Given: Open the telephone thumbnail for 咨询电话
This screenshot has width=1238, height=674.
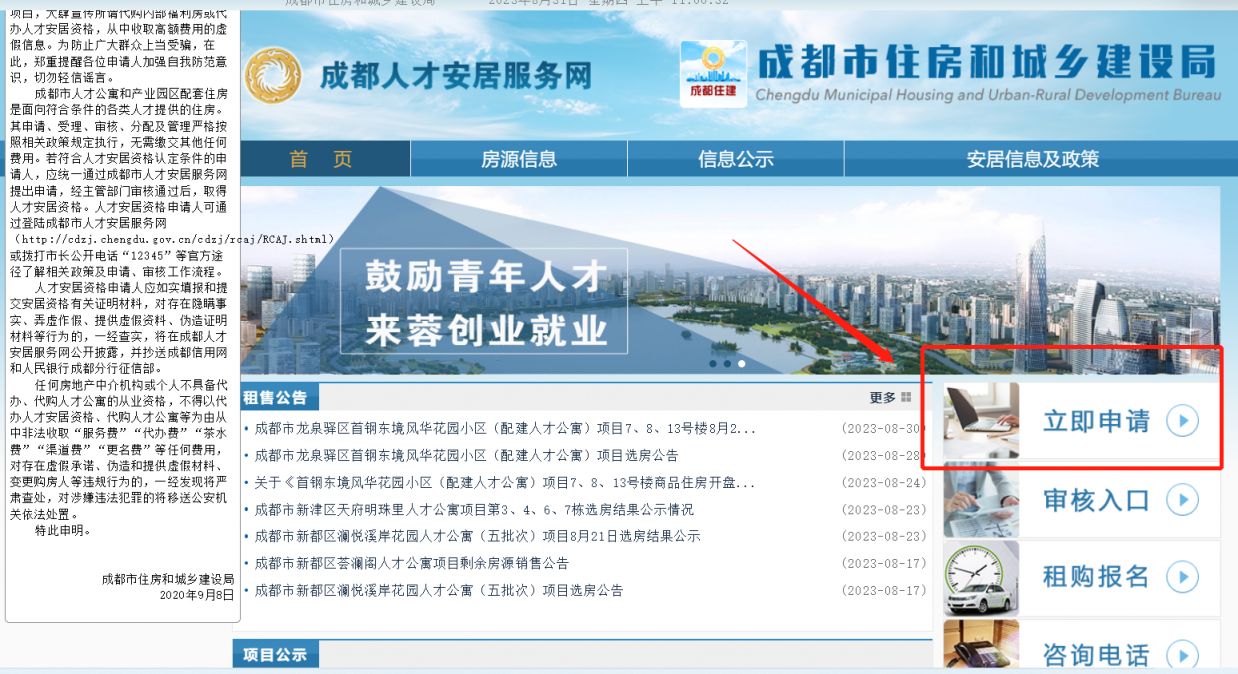Looking at the screenshot, I should point(981,645).
